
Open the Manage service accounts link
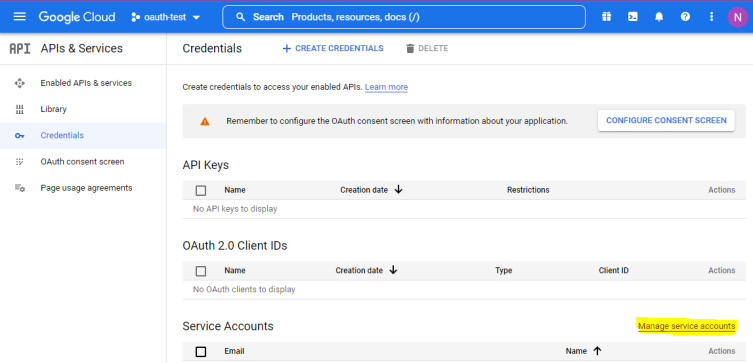(686, 327)
